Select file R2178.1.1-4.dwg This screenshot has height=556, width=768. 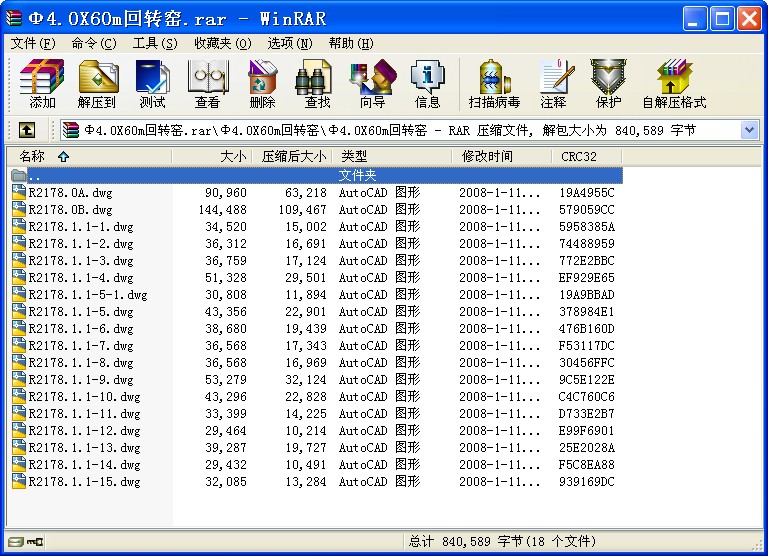pyautogui.click(x=81, y=277)
